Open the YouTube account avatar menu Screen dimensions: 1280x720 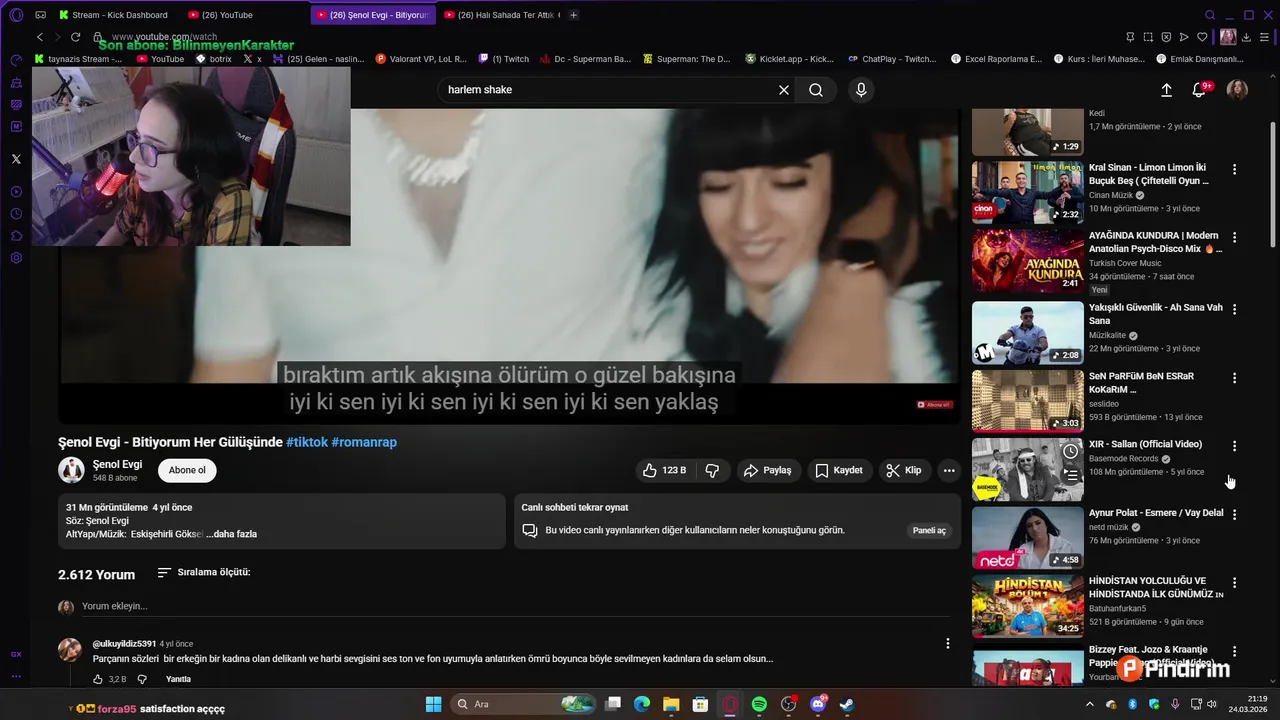click(x=1237, y=90)
